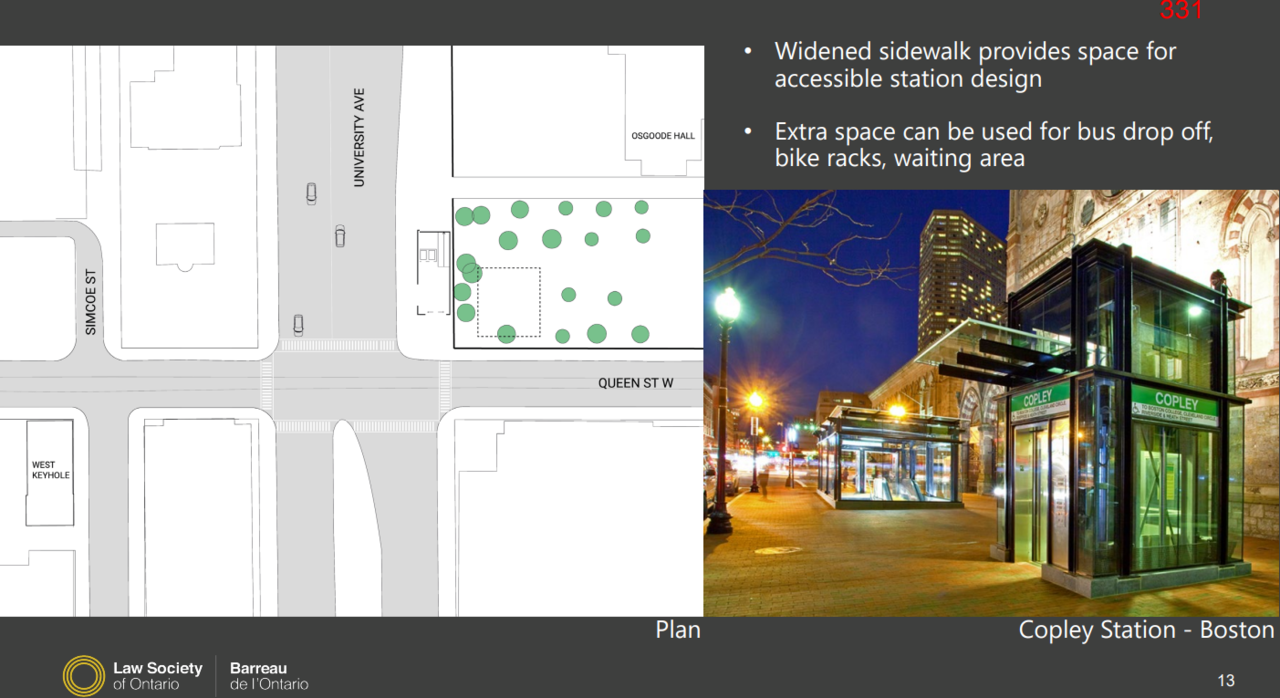Click the Simcoe St street label
Viewport: 1280px width, 698px height.
tap(91, 301)
